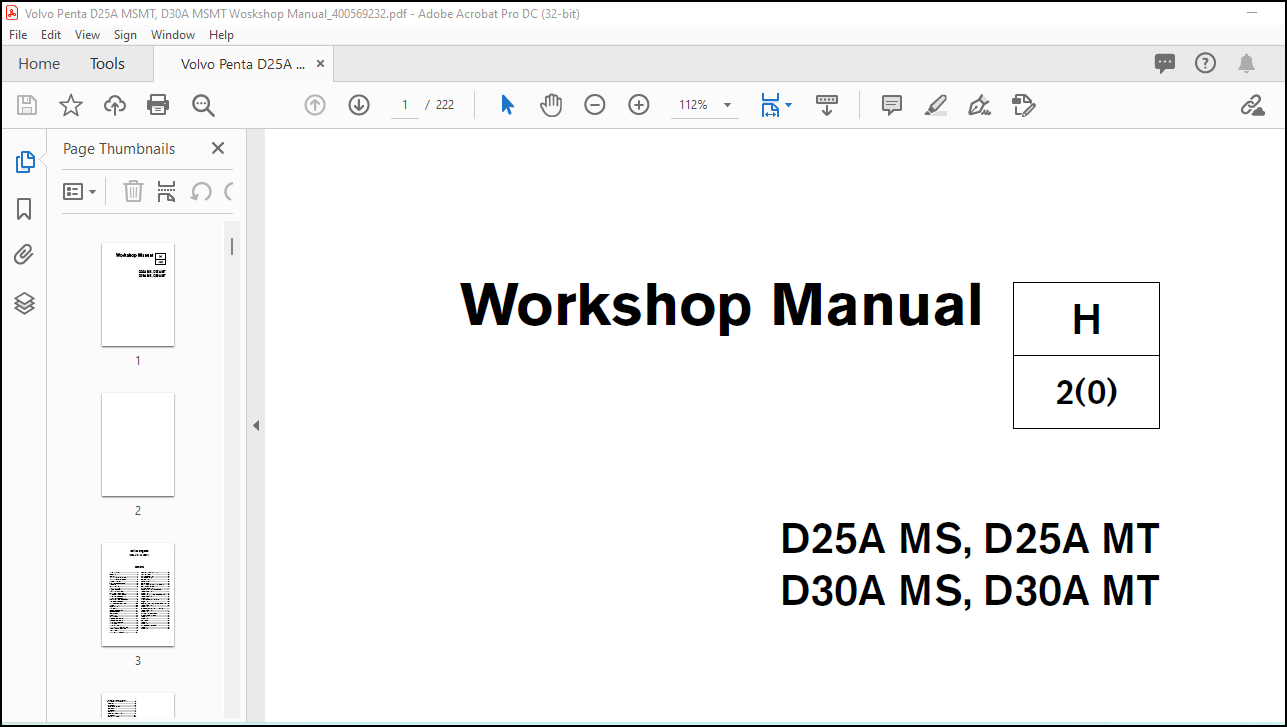Image resolution: width=1287 pixels, height=727 pixels.
Task: Print the document with printer icon
Action: [x=158, y=105]
